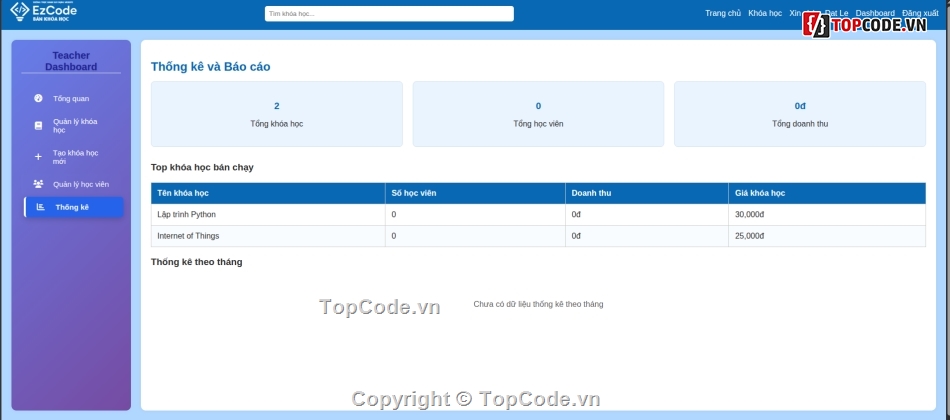The image size is (950, 420).
Task: Click the plus icon for Tạo khóa học mới
Action: tap(38, 157)
